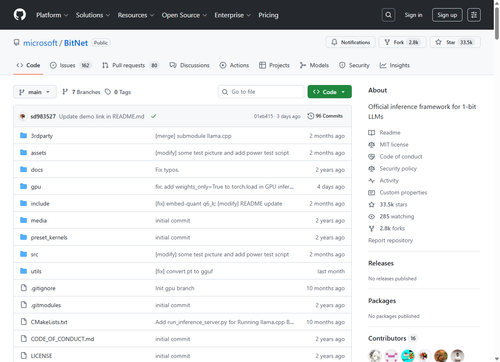500x362 pixels.
Task: Click the page vertical scrollbar
Action: (497, 23)
